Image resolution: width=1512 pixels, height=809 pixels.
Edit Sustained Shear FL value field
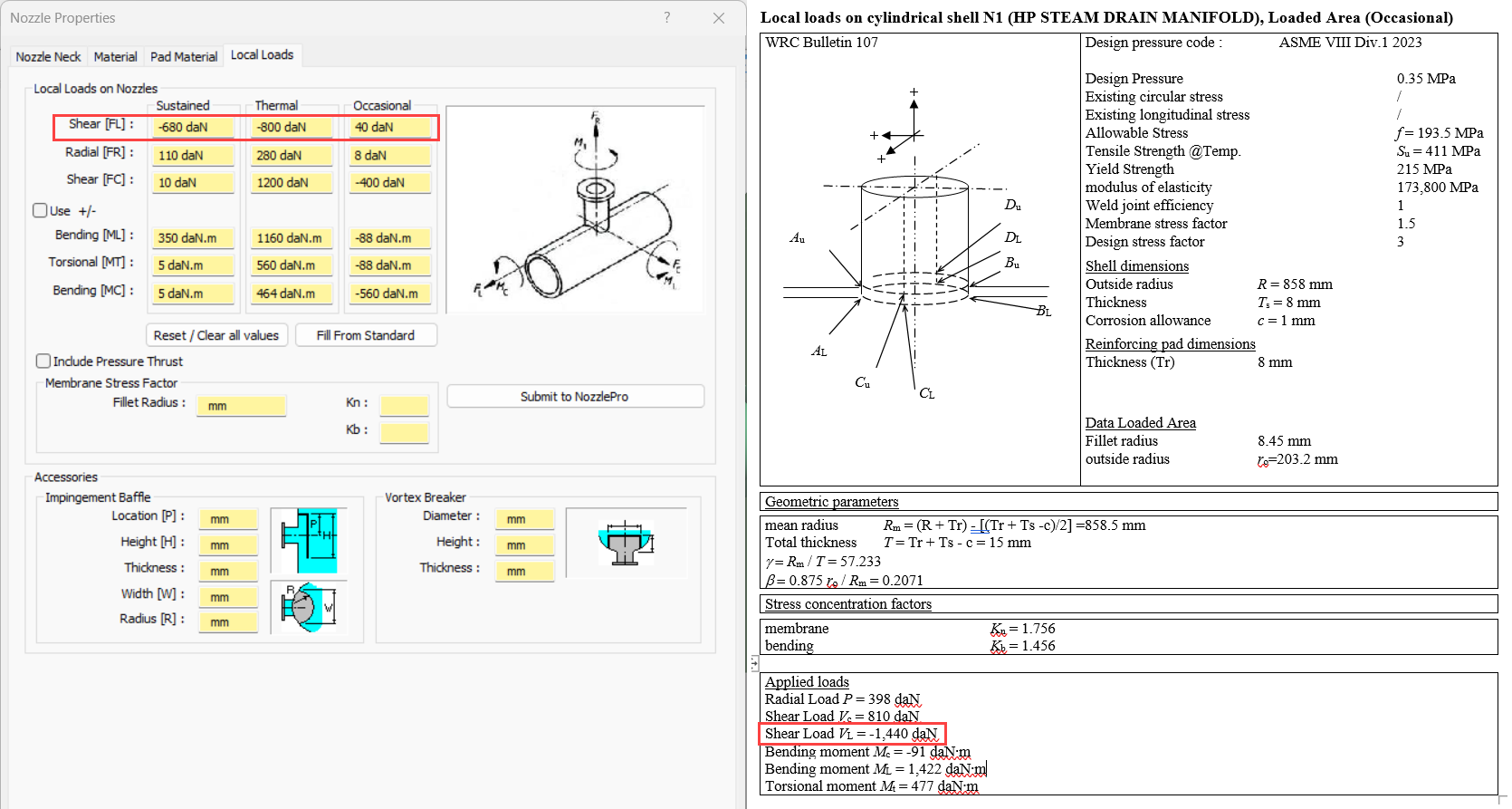pyautogui.click(x=193, y=128)
